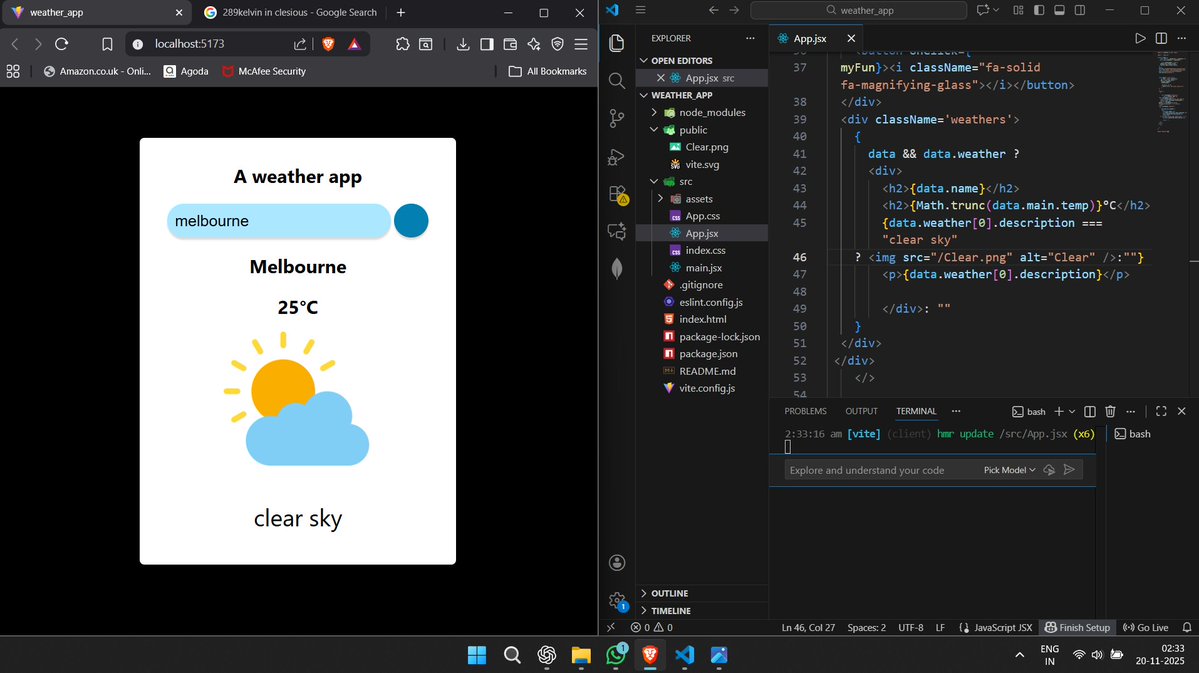Open the Agoda bookmark
The height and width of the screenshot is (673, 1199).
186,71
